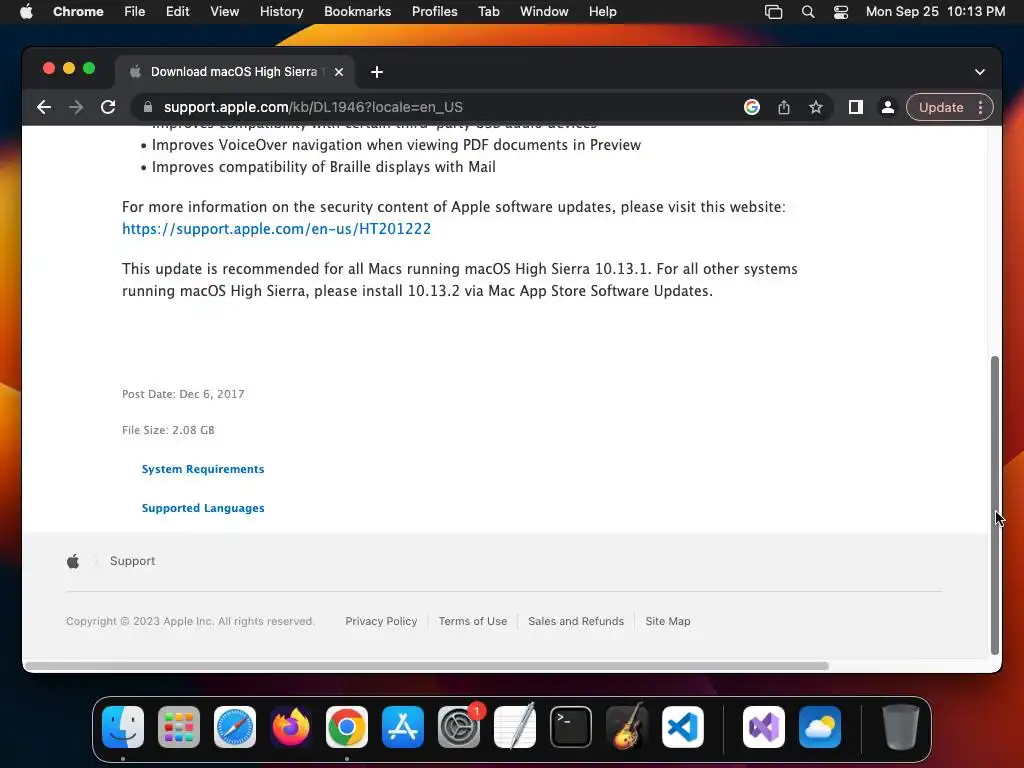
Task: Launch Safari from the Dock
Action: 235,727
